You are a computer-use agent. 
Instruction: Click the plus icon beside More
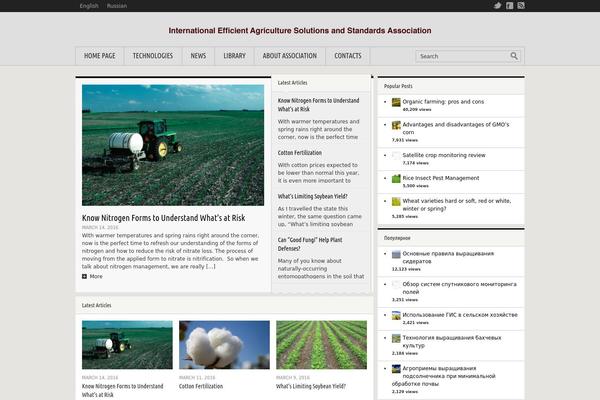[84, 276]
